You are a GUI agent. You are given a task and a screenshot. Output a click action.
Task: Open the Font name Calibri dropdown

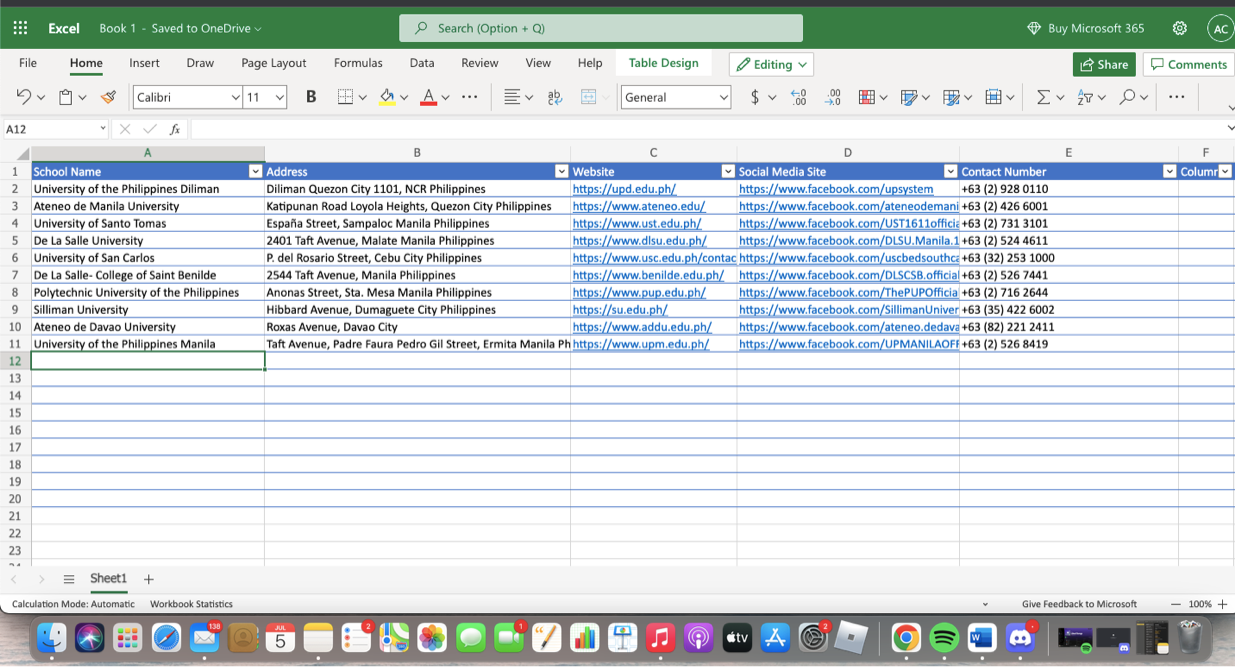235,97
